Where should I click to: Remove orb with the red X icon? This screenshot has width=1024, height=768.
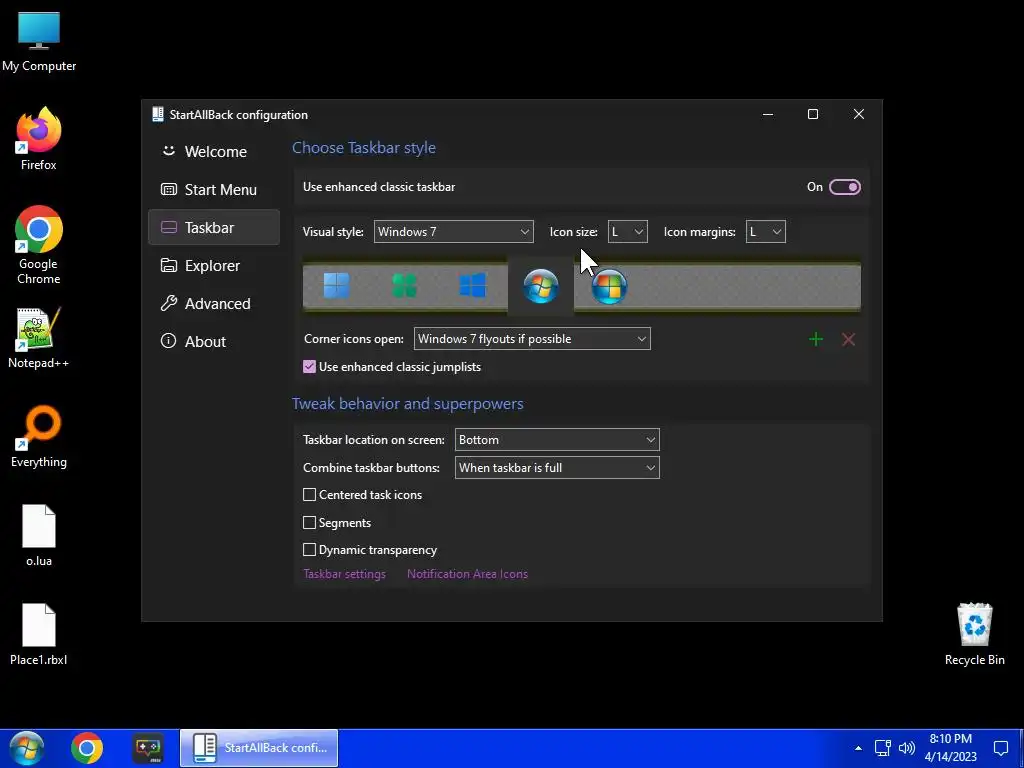click(848, 339)
